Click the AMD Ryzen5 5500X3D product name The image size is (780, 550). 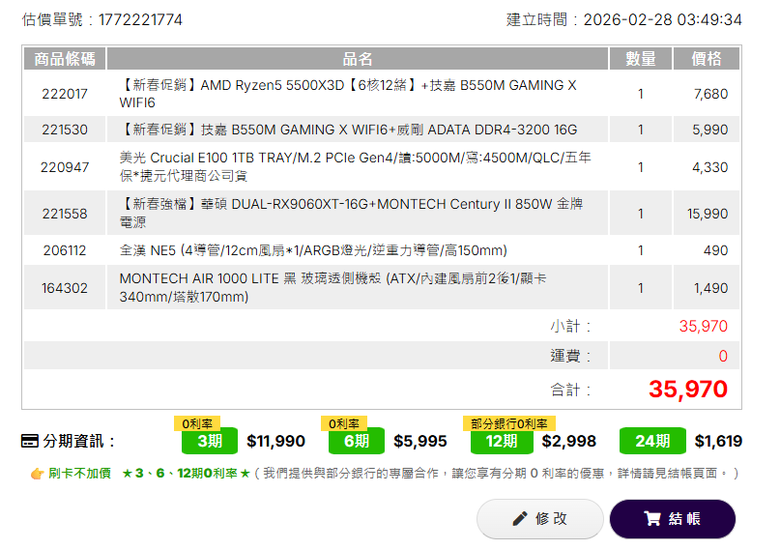pos(348,94)
